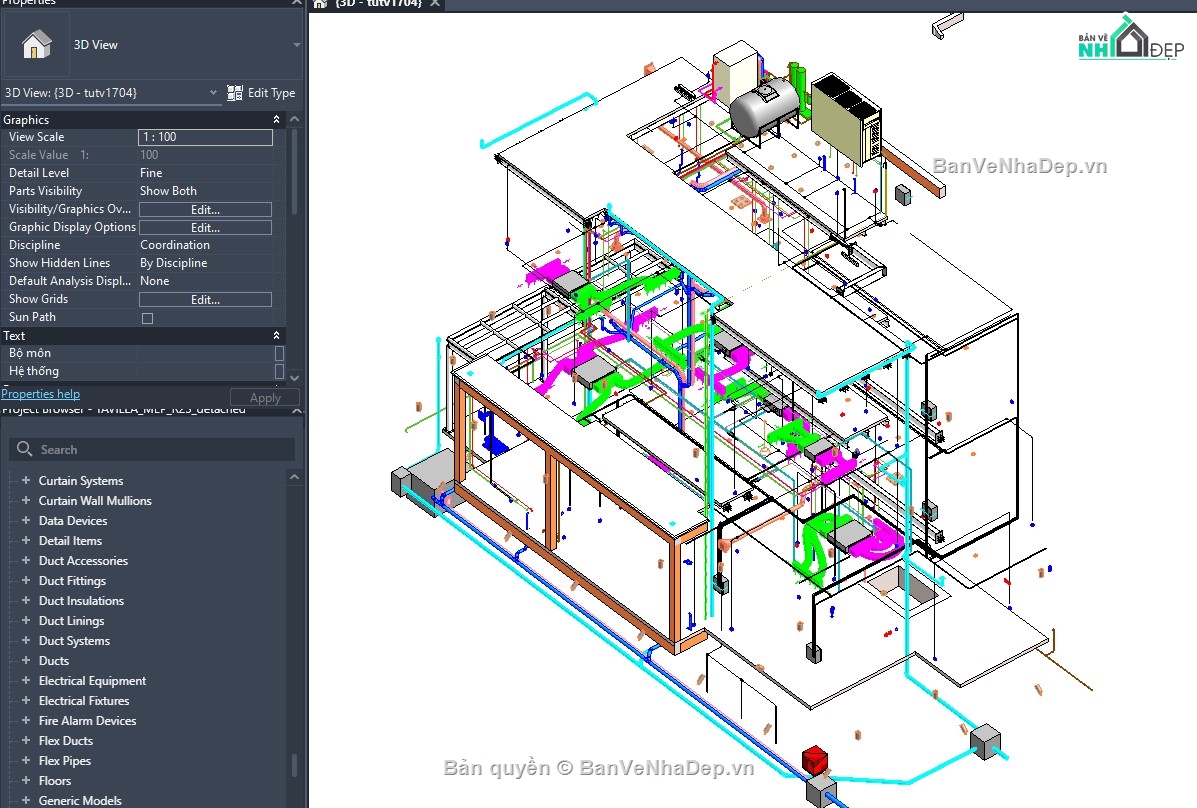Toggle the Sun Path checkbox
Image resolution: width=1197 pixels, height=808 pixels.
[x=147, y=318]
